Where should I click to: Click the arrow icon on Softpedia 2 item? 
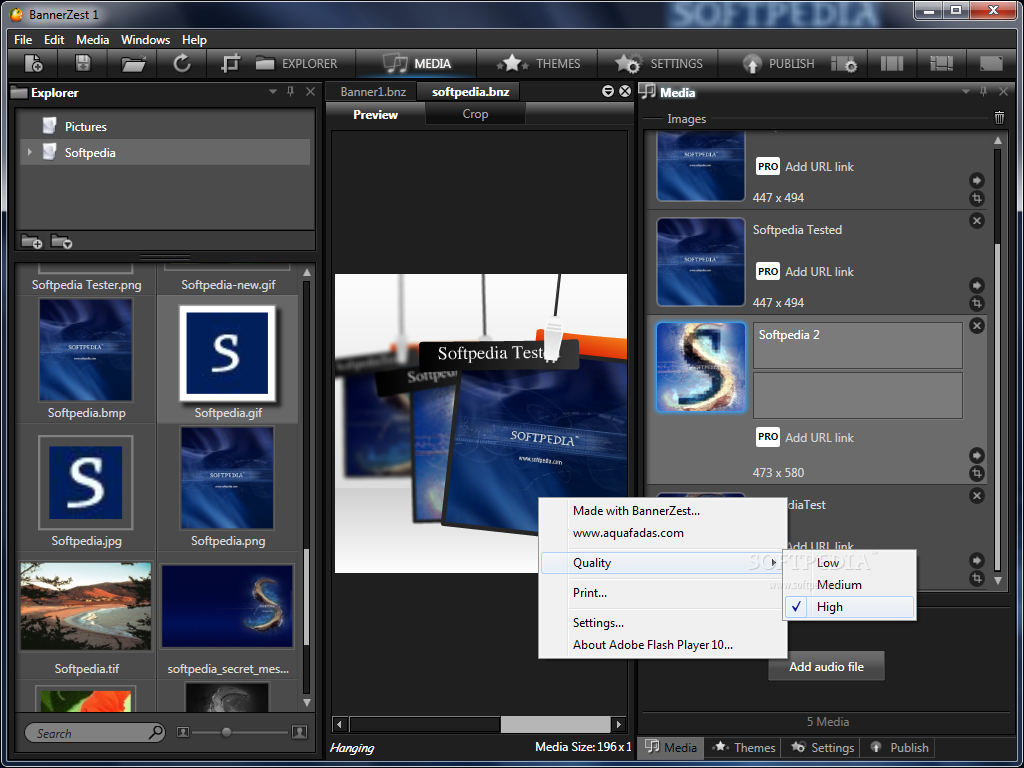point(976,455)
